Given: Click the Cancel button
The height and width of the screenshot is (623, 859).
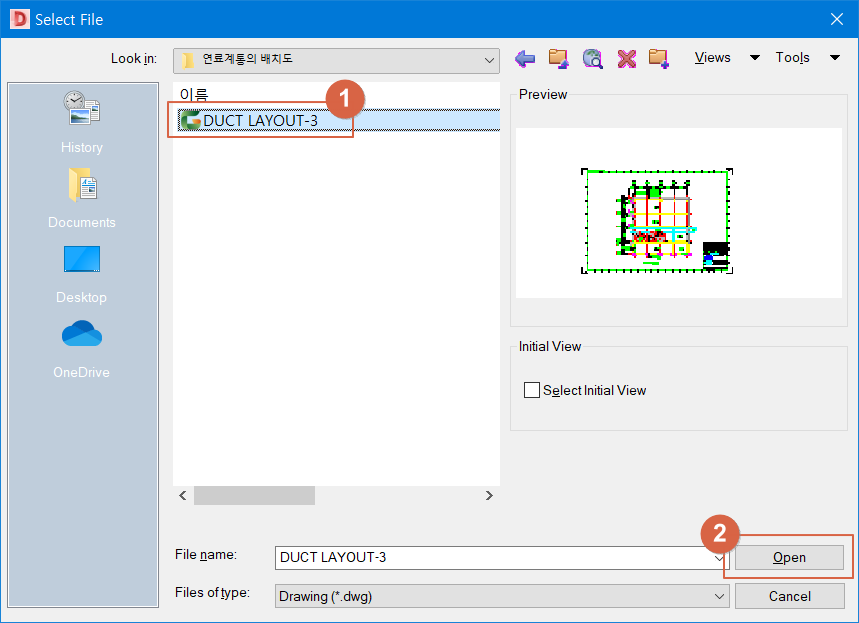Looking at the screenshot, I should click(789, 596).
